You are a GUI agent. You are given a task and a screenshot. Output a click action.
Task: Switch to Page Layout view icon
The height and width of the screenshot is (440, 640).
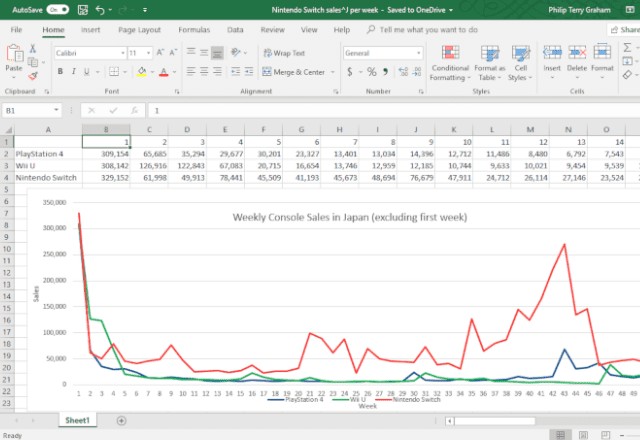click(584, 435)
